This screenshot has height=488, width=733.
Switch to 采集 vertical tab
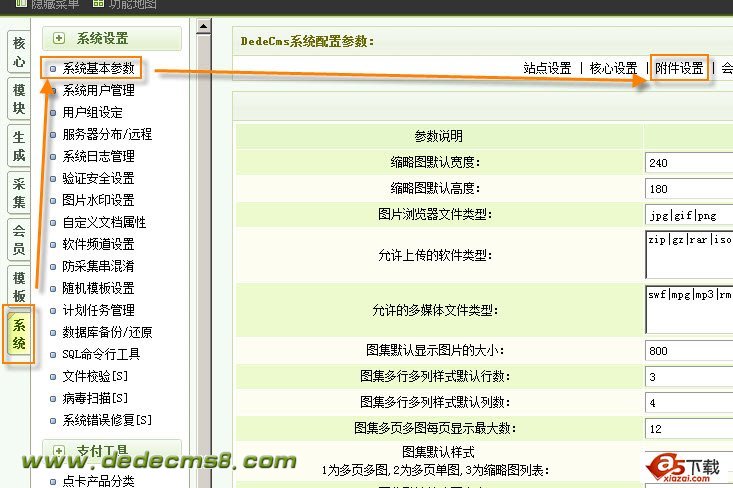click(x=19, y=193)
